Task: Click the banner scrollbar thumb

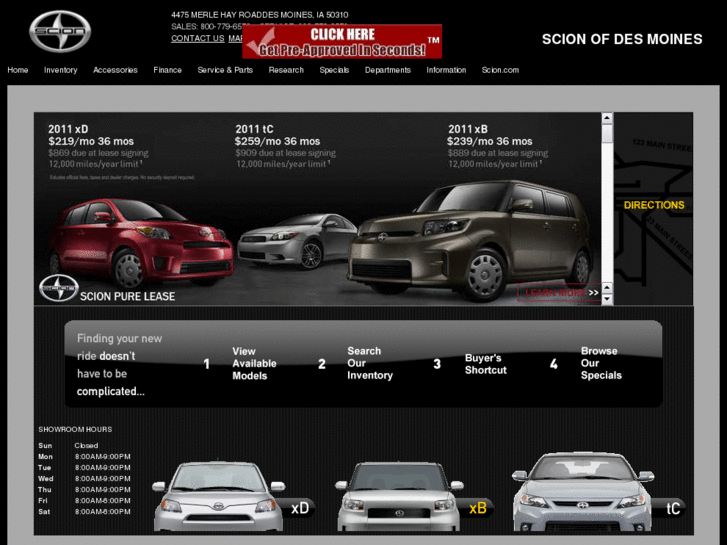Action: [x=607, y=134]
